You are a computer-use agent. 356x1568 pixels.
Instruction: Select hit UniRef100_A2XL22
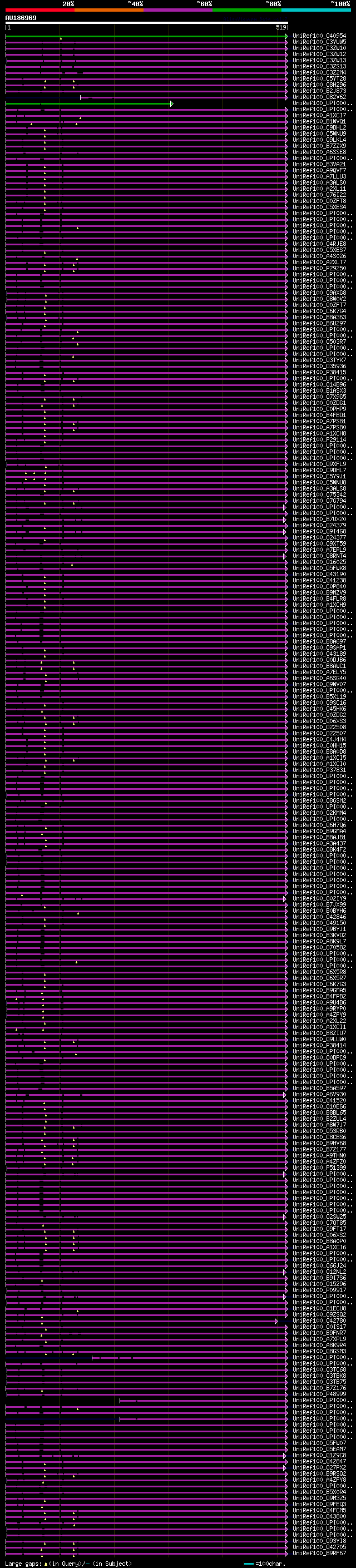pyautogui.click(x=319, y=1021)
